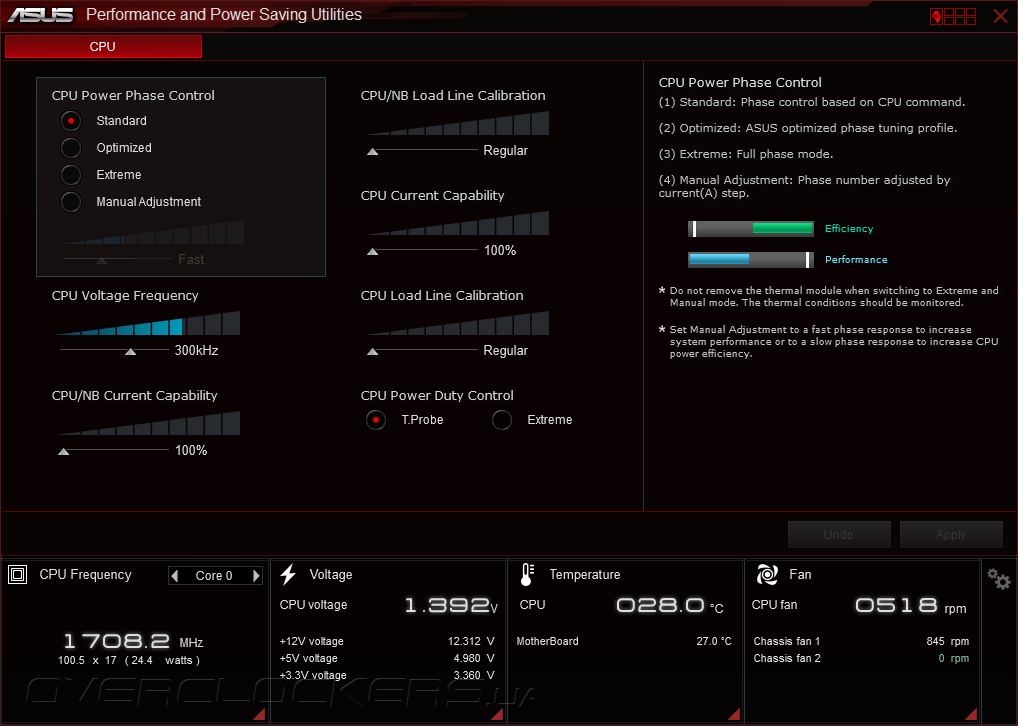Expand the Temperature panel corner triangle
Viewport: 1018px width, 726px height.
coord(734,714)
